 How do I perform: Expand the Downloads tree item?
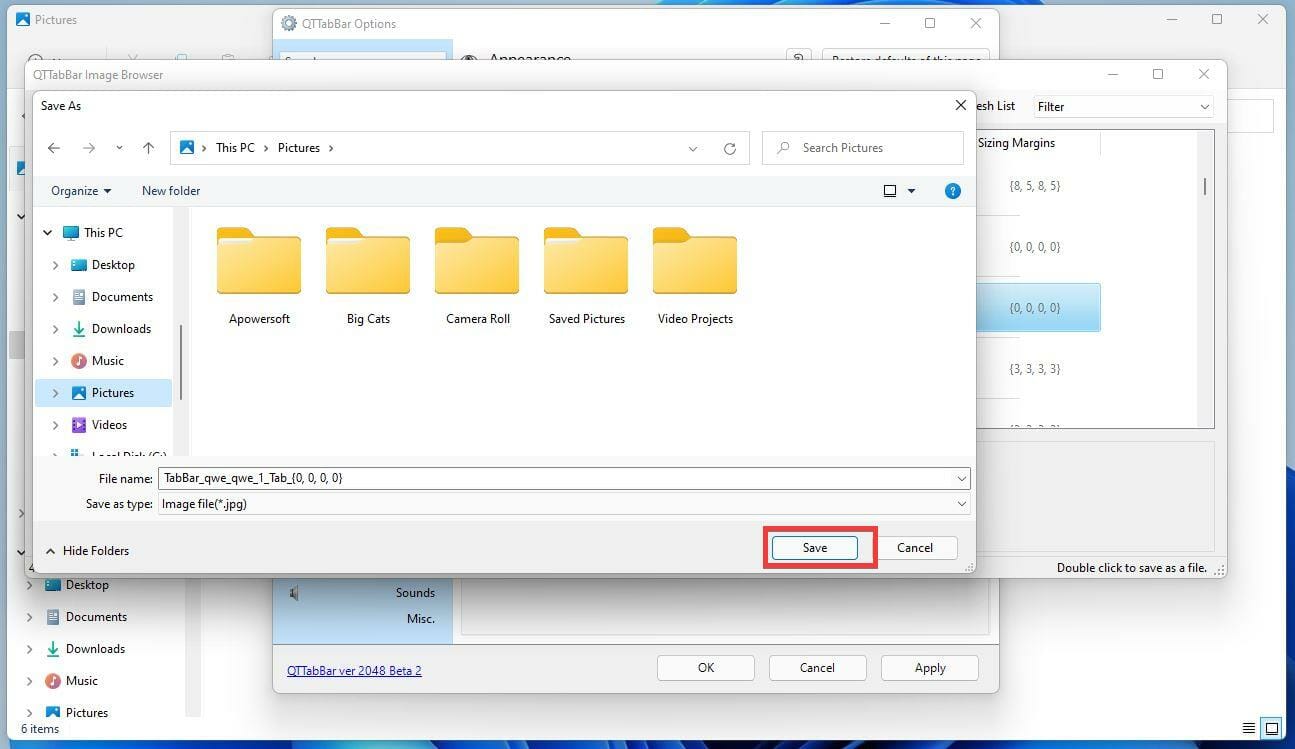55,329
